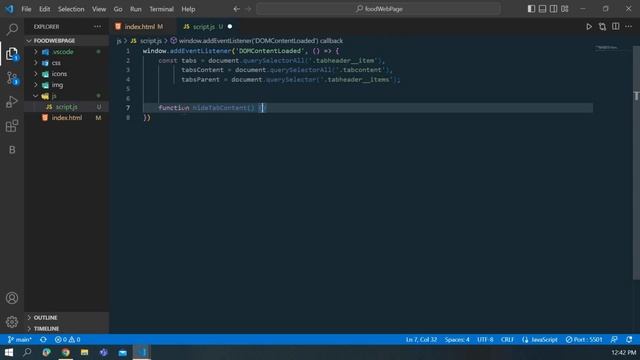Viewport: 640px width, 360px height.
Task: Click the VS Code logo icon
Action: click(x=9, y=9)
